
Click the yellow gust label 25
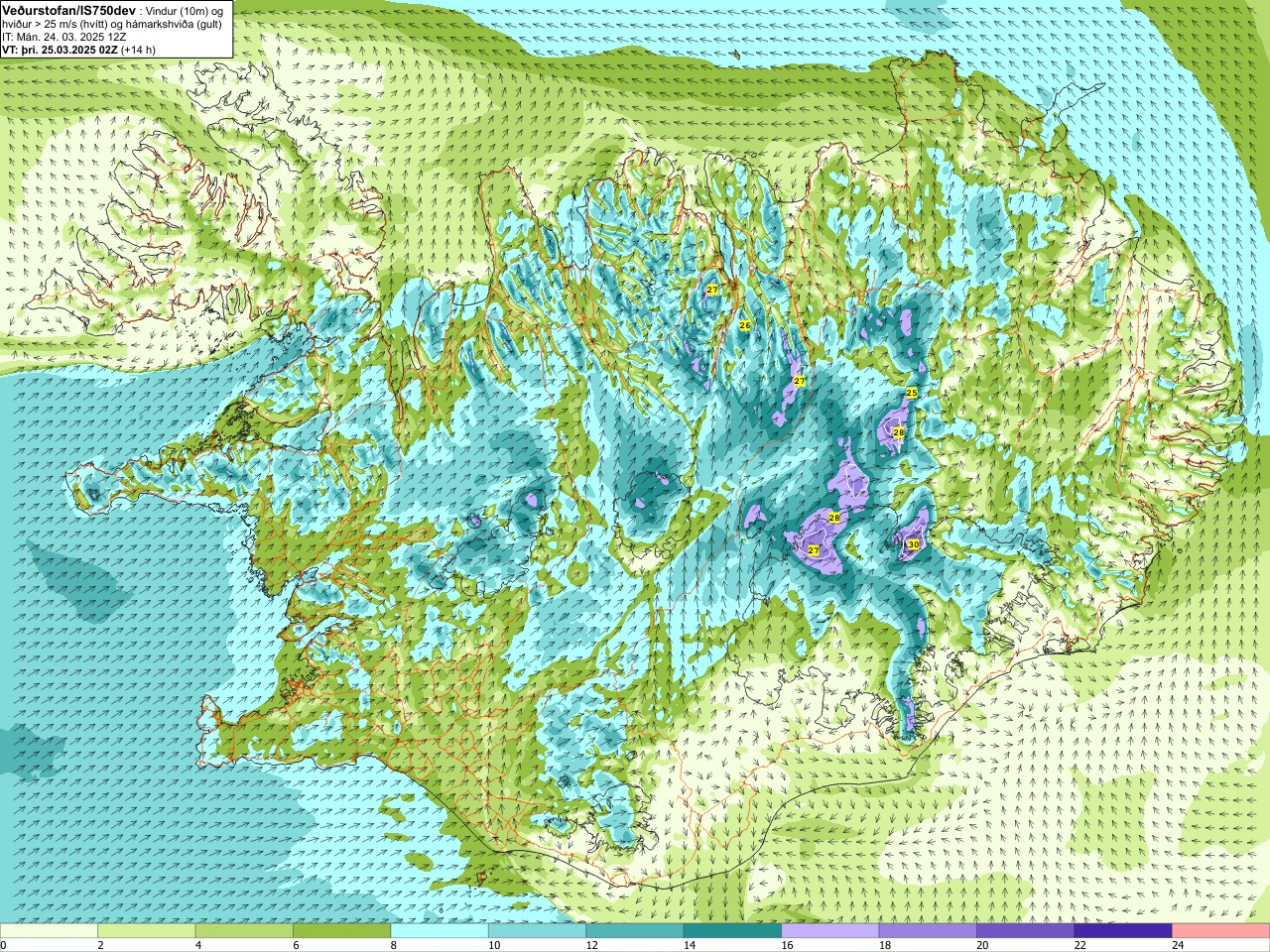coord(912,394)
